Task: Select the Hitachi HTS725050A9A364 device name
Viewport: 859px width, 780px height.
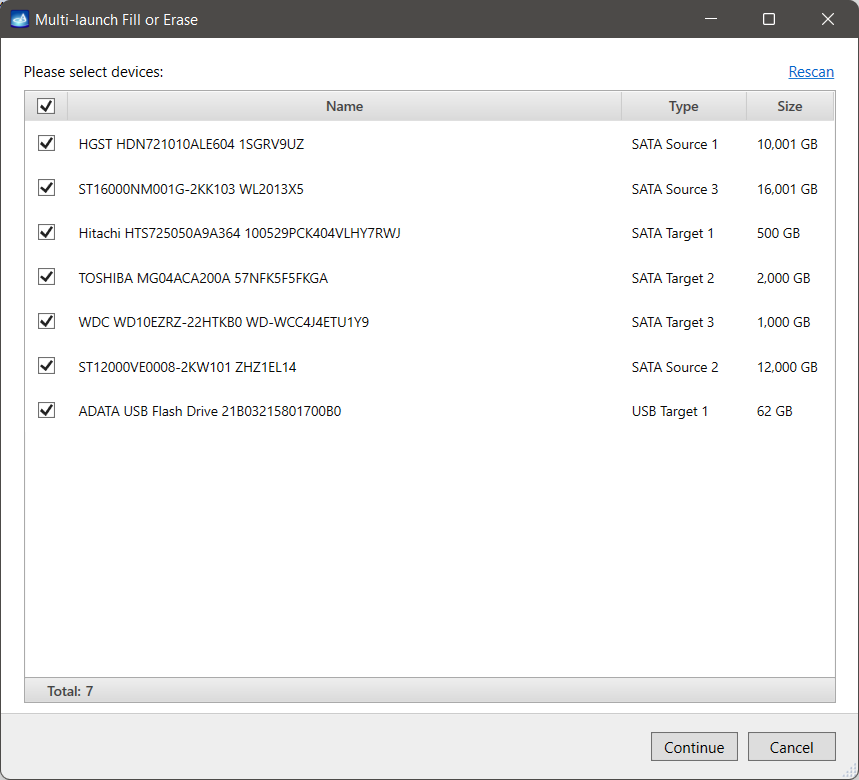Action: (x=239, y=233)
